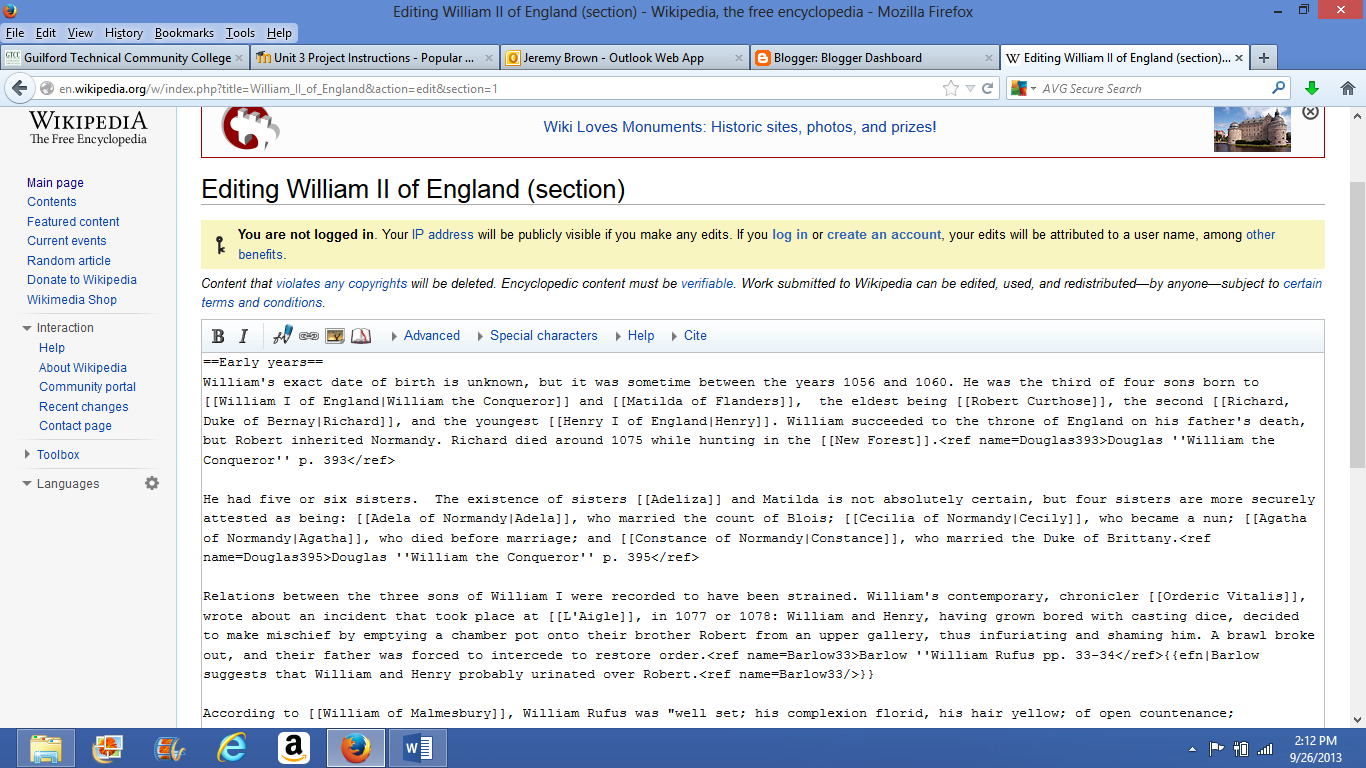The height and width of the screenshot is (768, 1366).
Task: Insert an embedded file with the picture icon
Action: pos(335,336)
